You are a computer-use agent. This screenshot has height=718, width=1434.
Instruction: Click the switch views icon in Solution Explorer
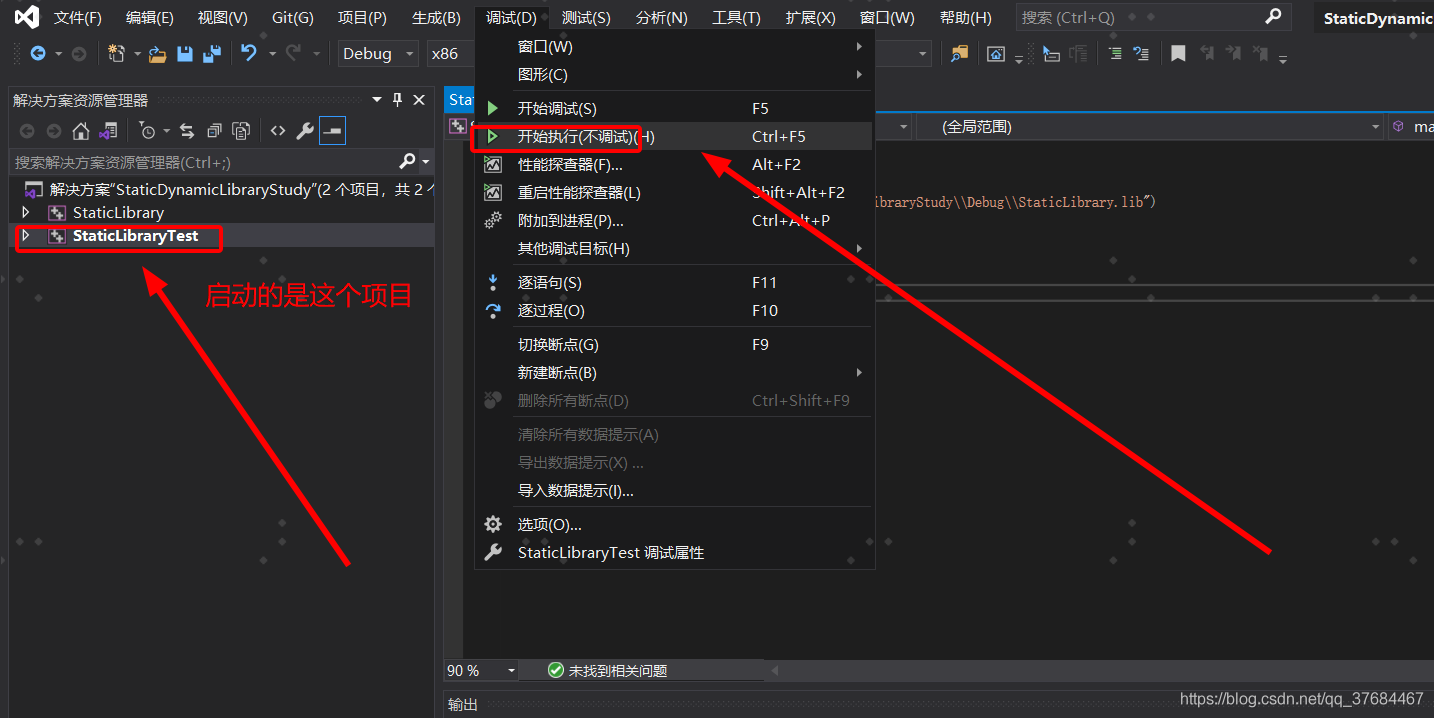coord(108,131)
